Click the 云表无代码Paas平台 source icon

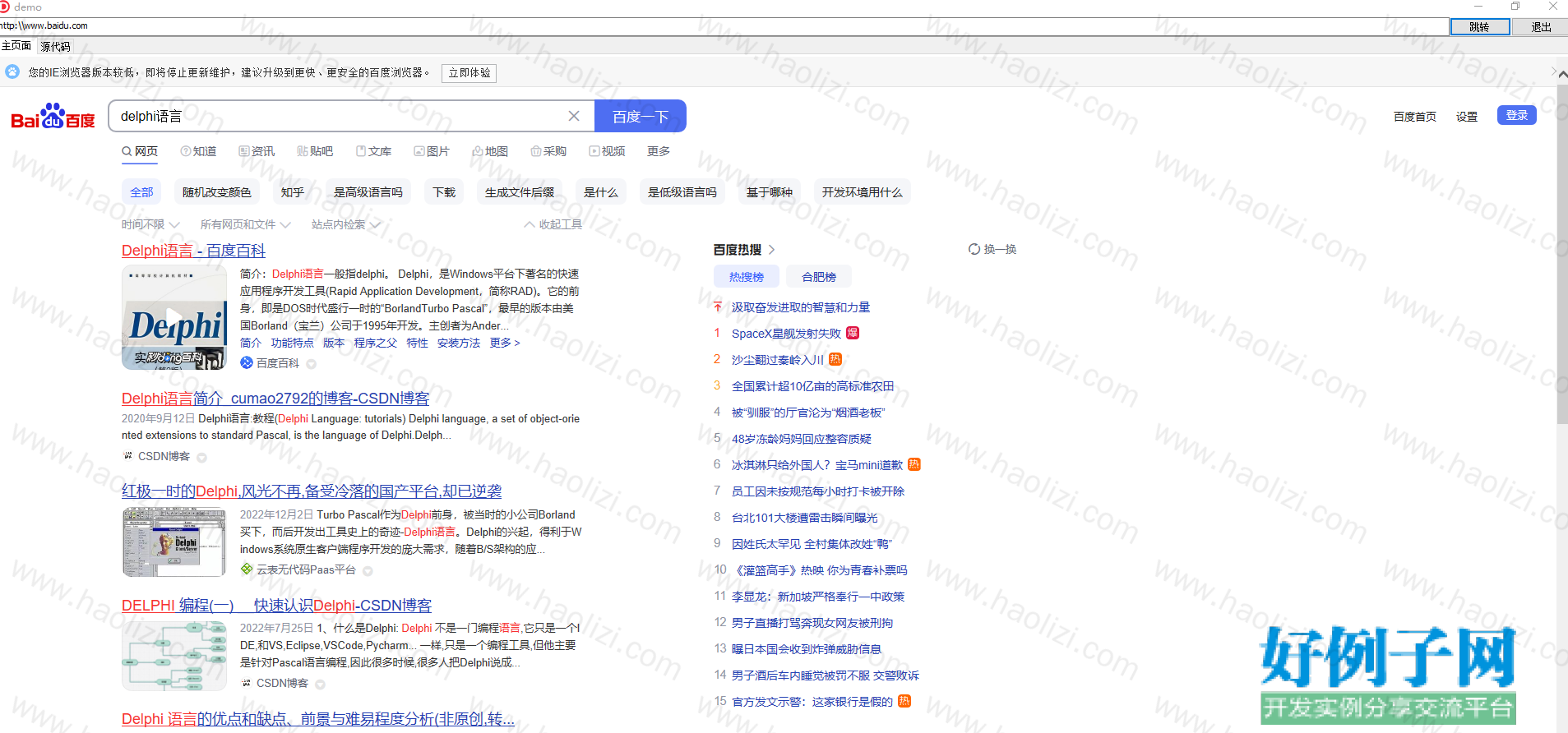point(247,569)
